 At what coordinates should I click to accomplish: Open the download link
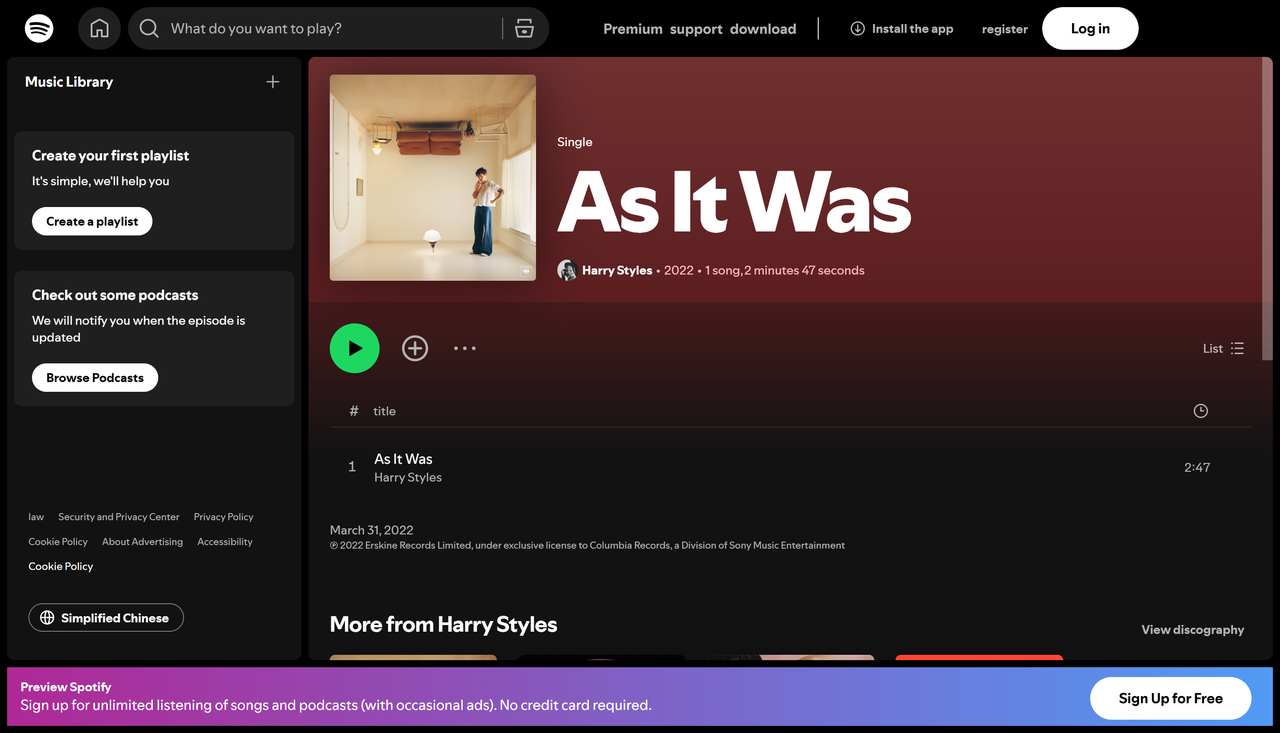[x=763, y=29]
